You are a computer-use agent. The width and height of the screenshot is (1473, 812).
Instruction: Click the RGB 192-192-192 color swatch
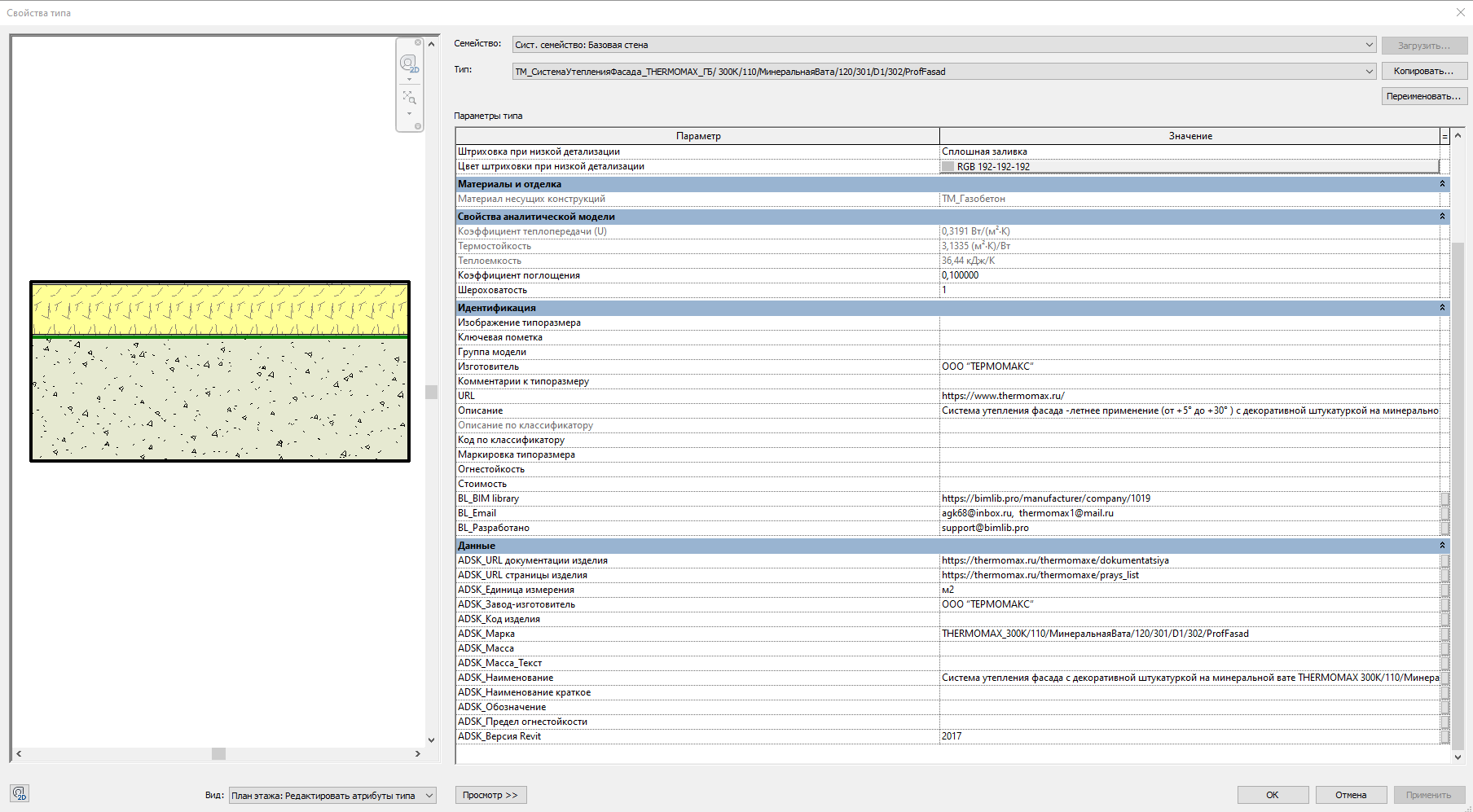point(948,166)
